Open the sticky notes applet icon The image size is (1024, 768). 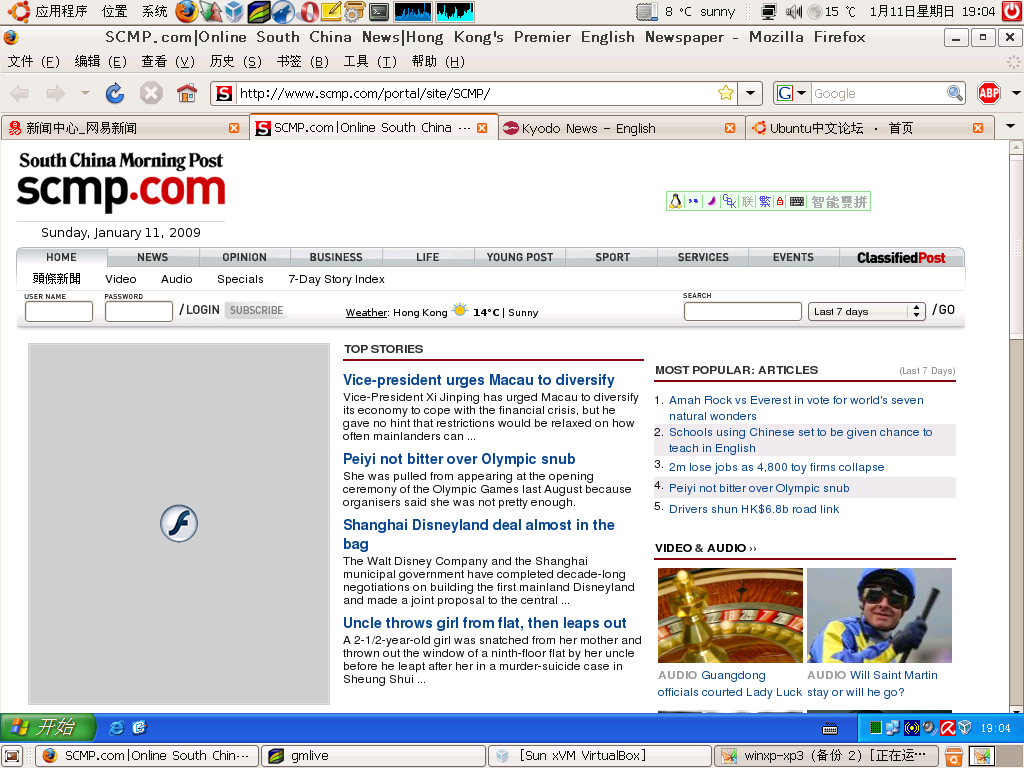tap(331, 11)
